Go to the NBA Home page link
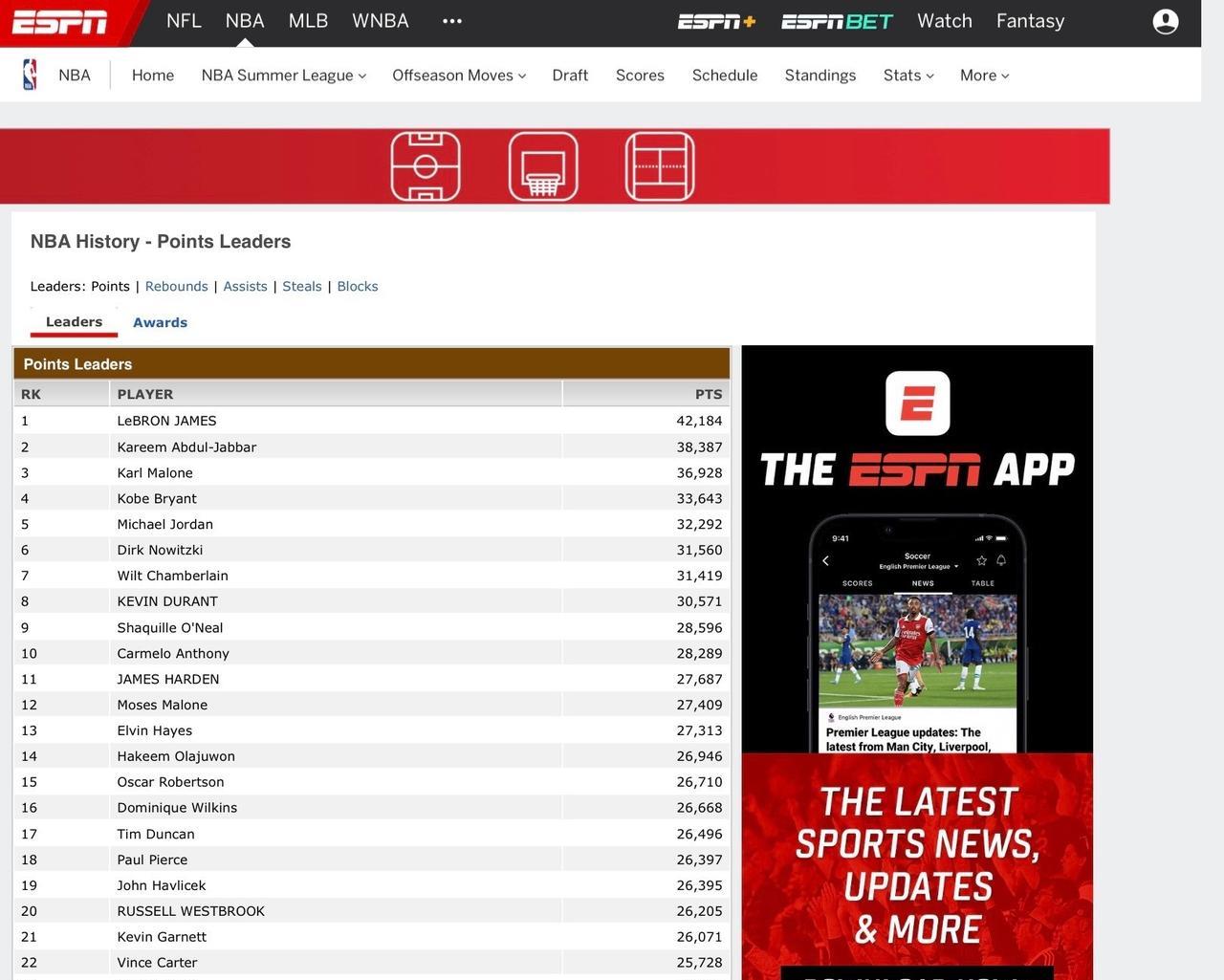Screen dimensions: 1224x980 point(153,76)
